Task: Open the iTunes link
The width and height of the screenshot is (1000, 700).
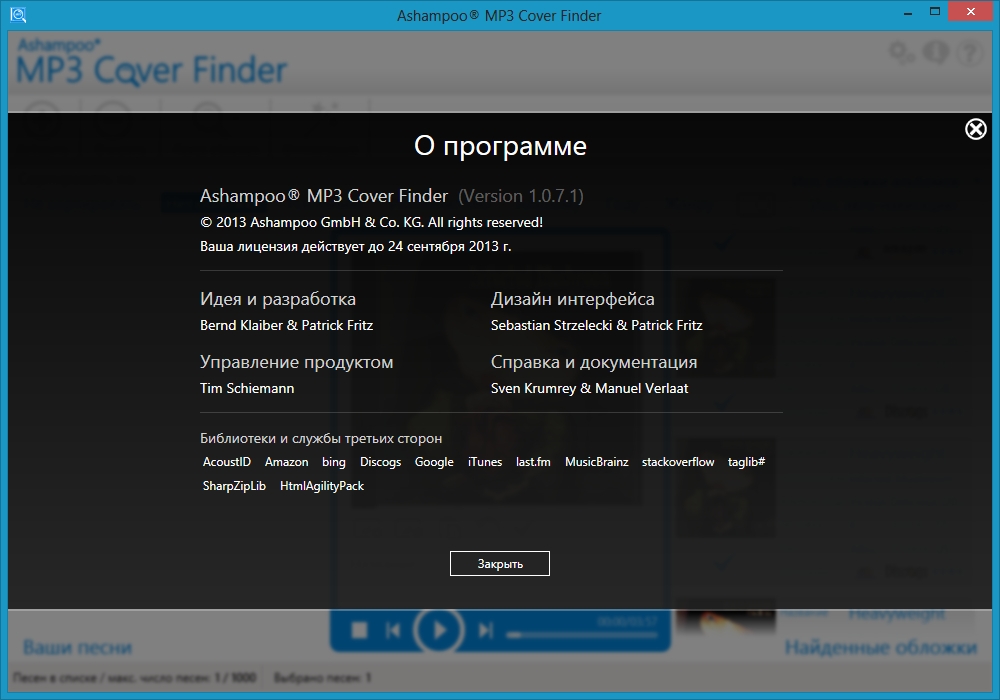Action: coord(485,462)
